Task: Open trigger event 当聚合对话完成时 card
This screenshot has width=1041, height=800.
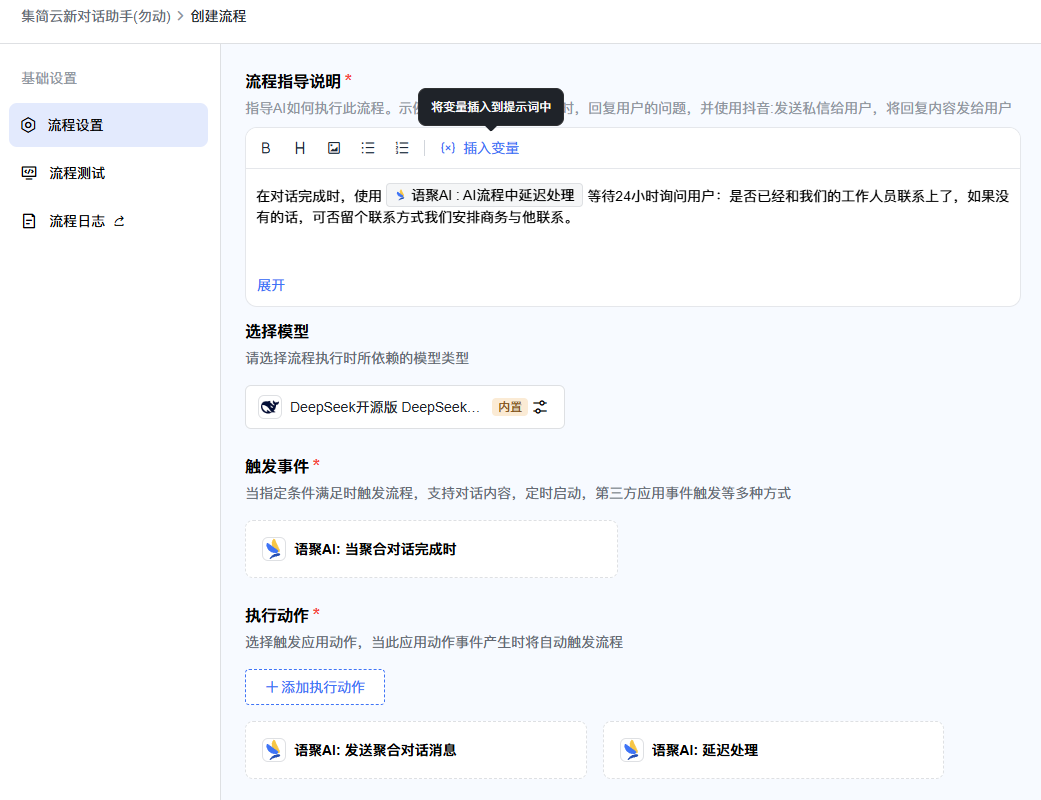Action: click(x=432, y=549)
